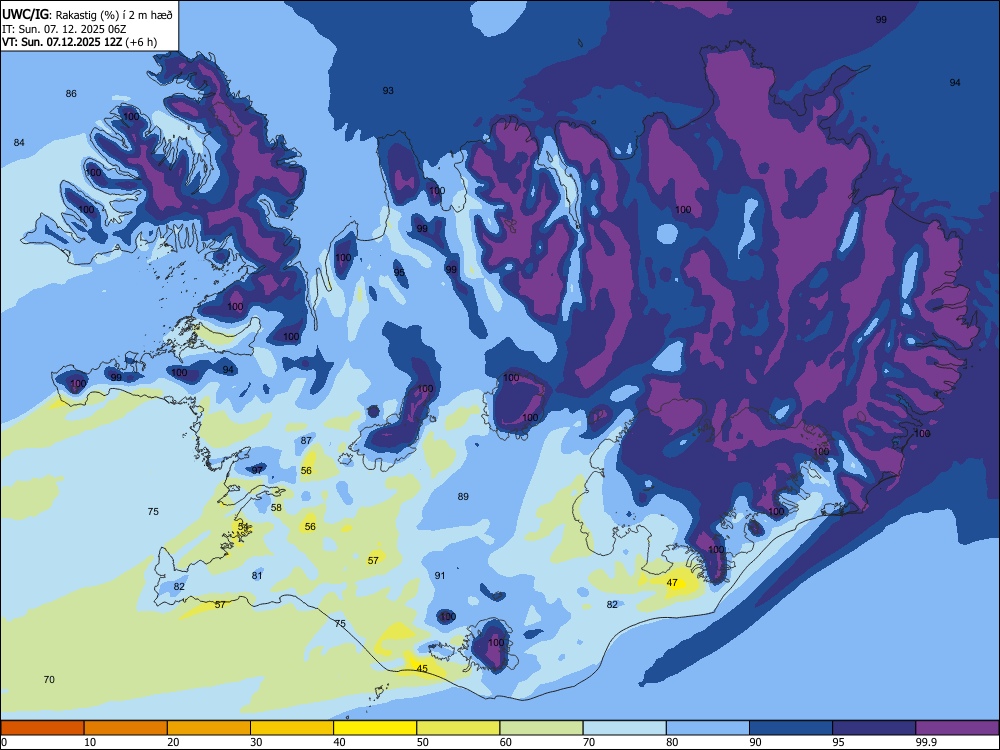Click legend scale label '40'
1000x750 pixels.
click(340, 742)
